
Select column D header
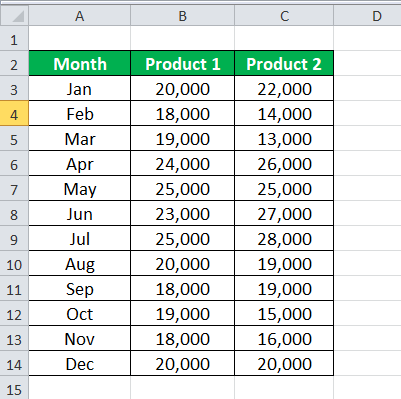pos(367,15)
